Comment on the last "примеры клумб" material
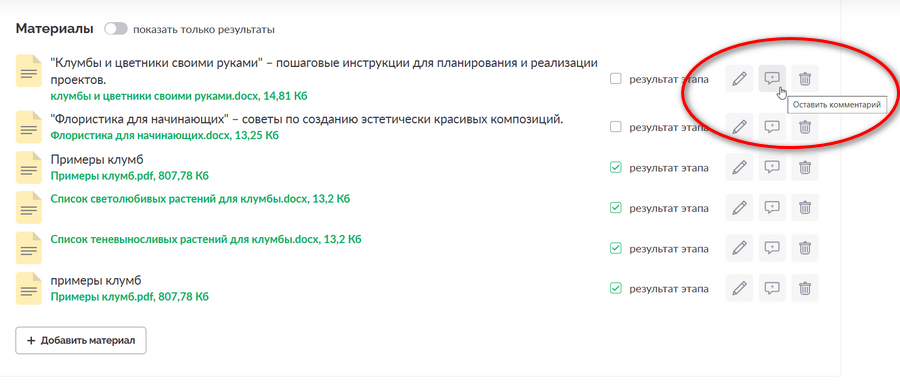The width and height of the screenshot is (900, 385). click(772, 288)
